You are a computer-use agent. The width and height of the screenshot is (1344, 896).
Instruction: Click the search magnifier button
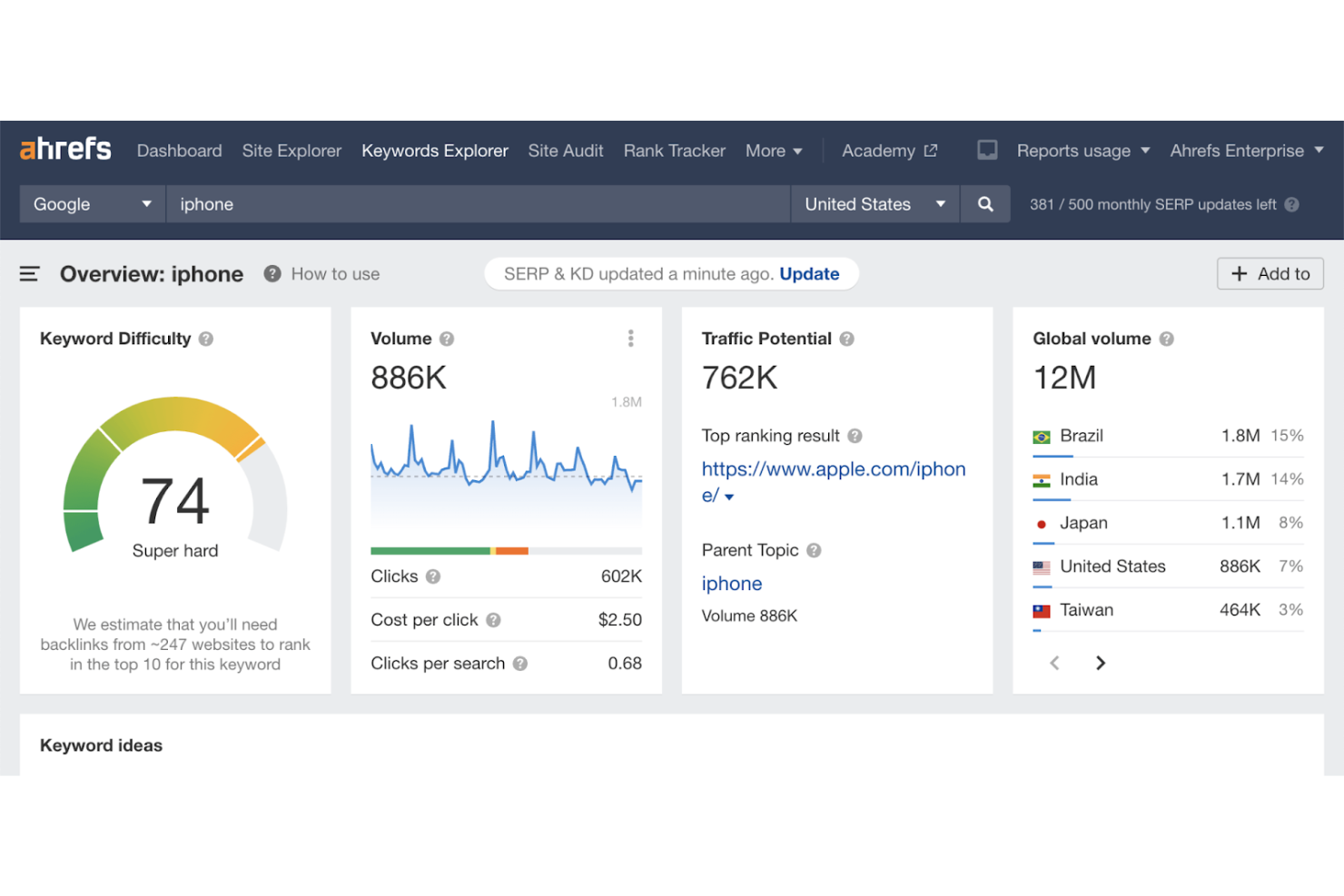pos(985,204)
